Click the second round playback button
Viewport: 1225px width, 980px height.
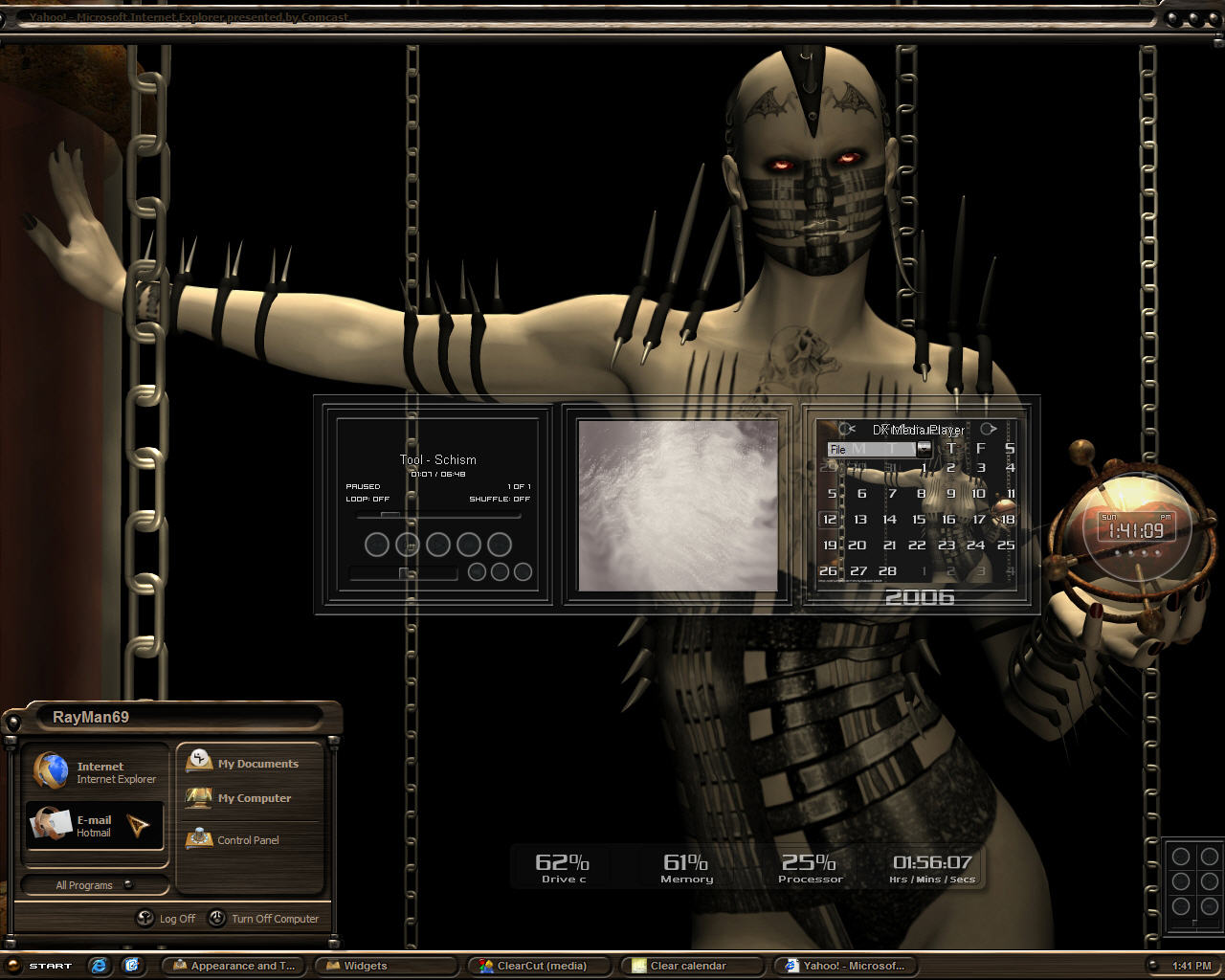tap(408, 545)
